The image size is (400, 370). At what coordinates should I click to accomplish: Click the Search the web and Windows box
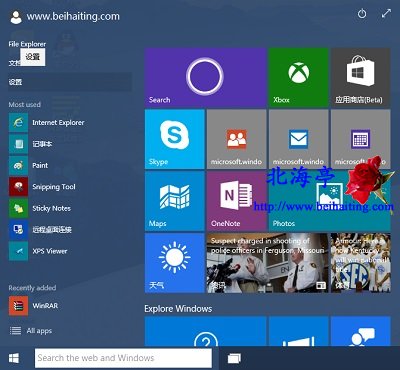[x=123, y=358]
